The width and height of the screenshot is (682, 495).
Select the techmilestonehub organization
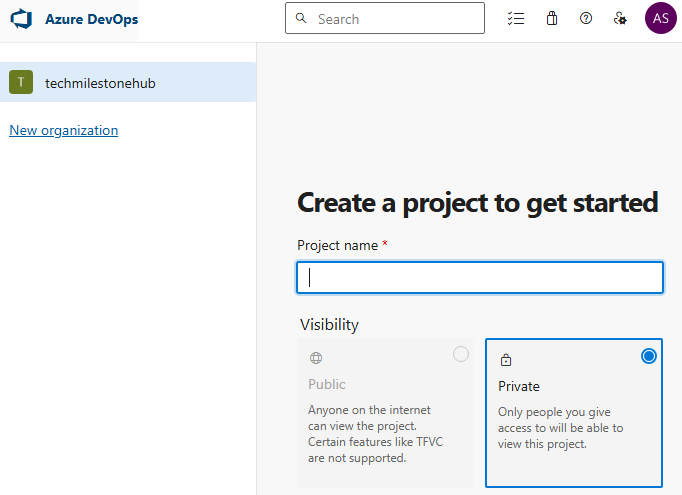pyautogui.click(x=100, y=83)
